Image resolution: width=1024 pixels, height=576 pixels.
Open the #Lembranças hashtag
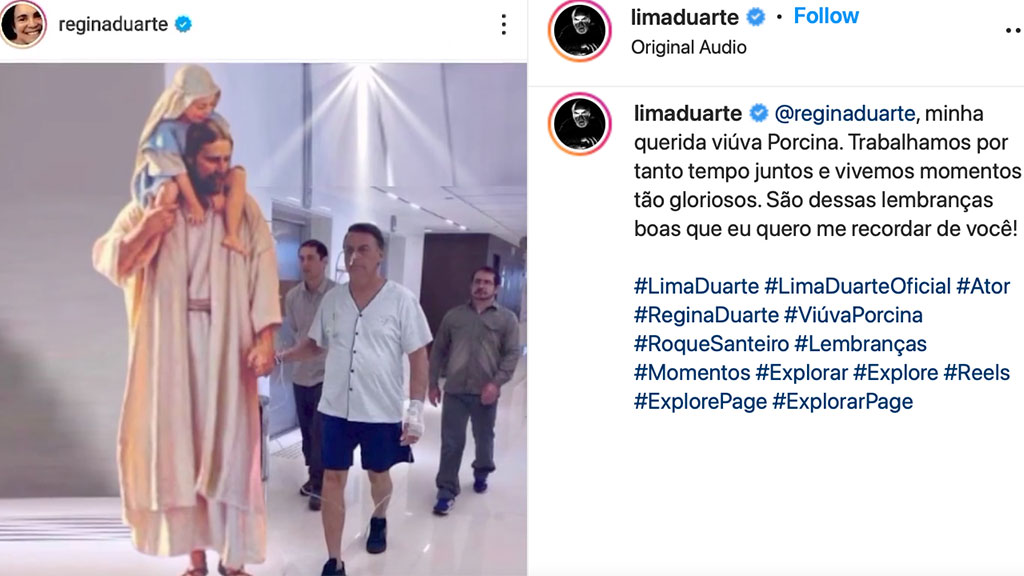(860, 344)
